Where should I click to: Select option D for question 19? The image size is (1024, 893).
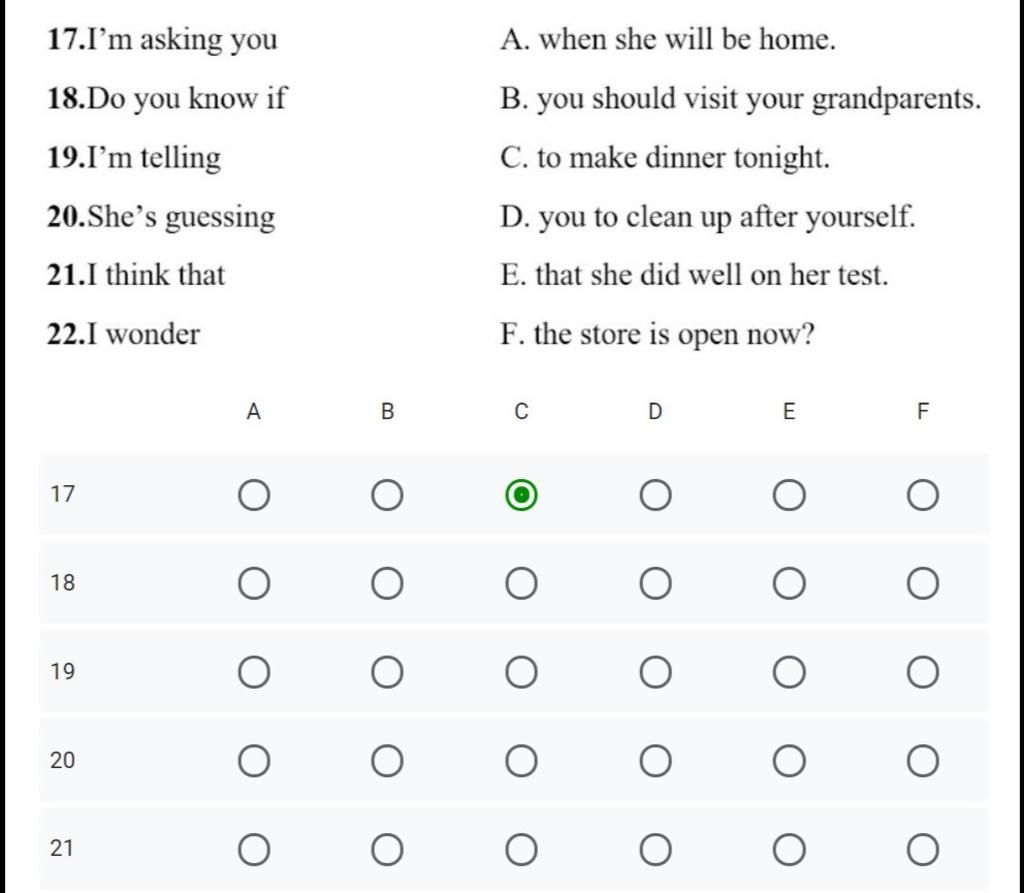[x=655, y=673]
